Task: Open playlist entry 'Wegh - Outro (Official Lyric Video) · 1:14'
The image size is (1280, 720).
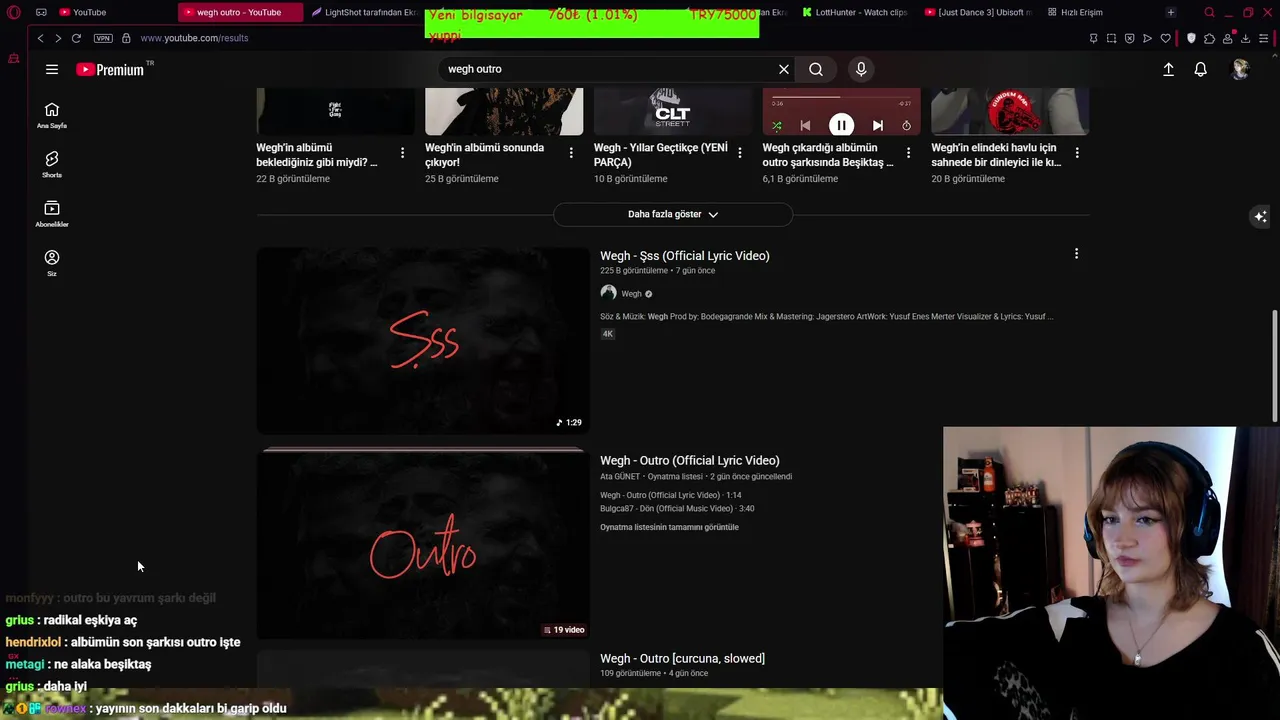Action: click(670, 495)
